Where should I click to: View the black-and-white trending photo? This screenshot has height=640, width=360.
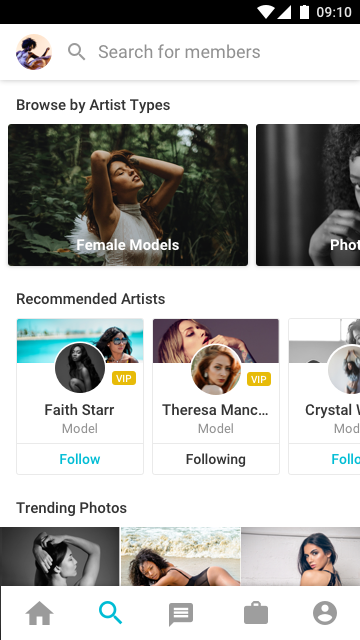coord(60,556)
